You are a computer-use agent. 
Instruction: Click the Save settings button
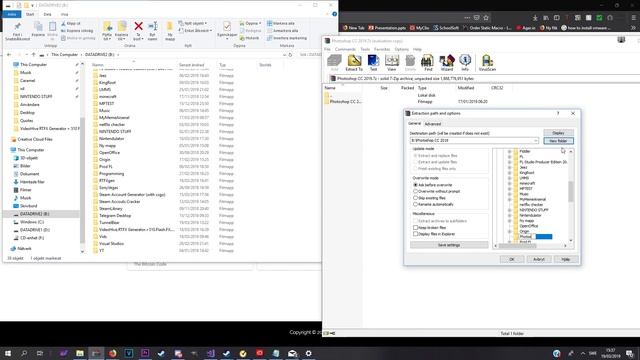click(x=449, y=245)
